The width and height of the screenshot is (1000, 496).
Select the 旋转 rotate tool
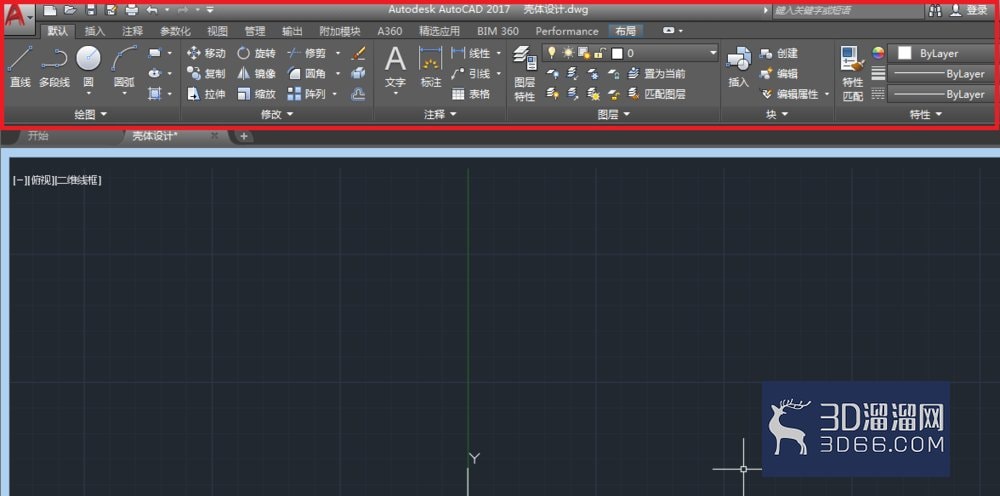point(256,54)
